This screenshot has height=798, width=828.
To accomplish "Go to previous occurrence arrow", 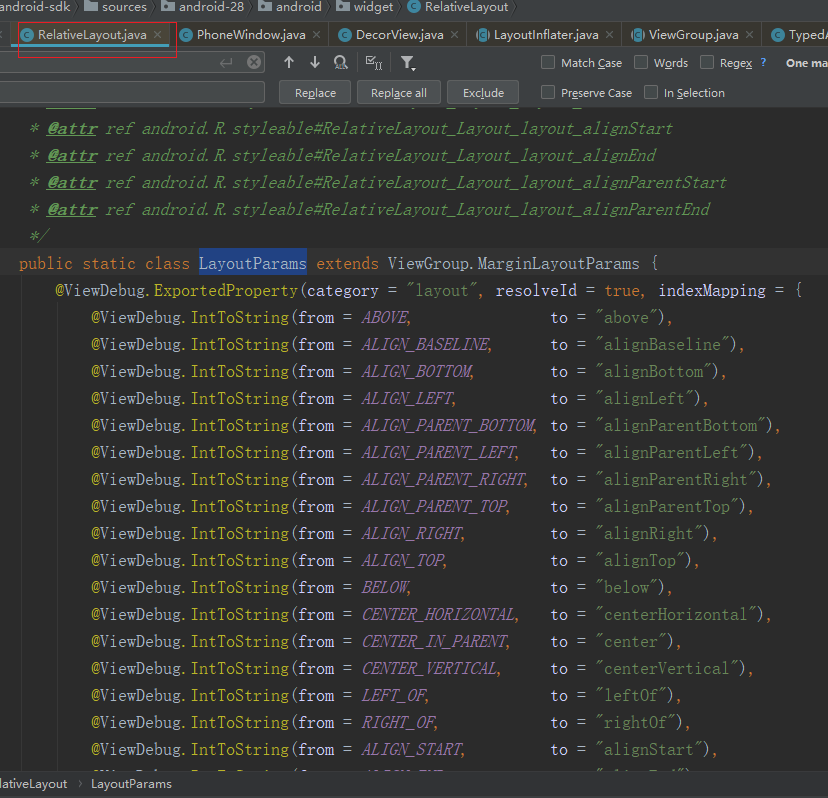I will (x=289, y=62).
